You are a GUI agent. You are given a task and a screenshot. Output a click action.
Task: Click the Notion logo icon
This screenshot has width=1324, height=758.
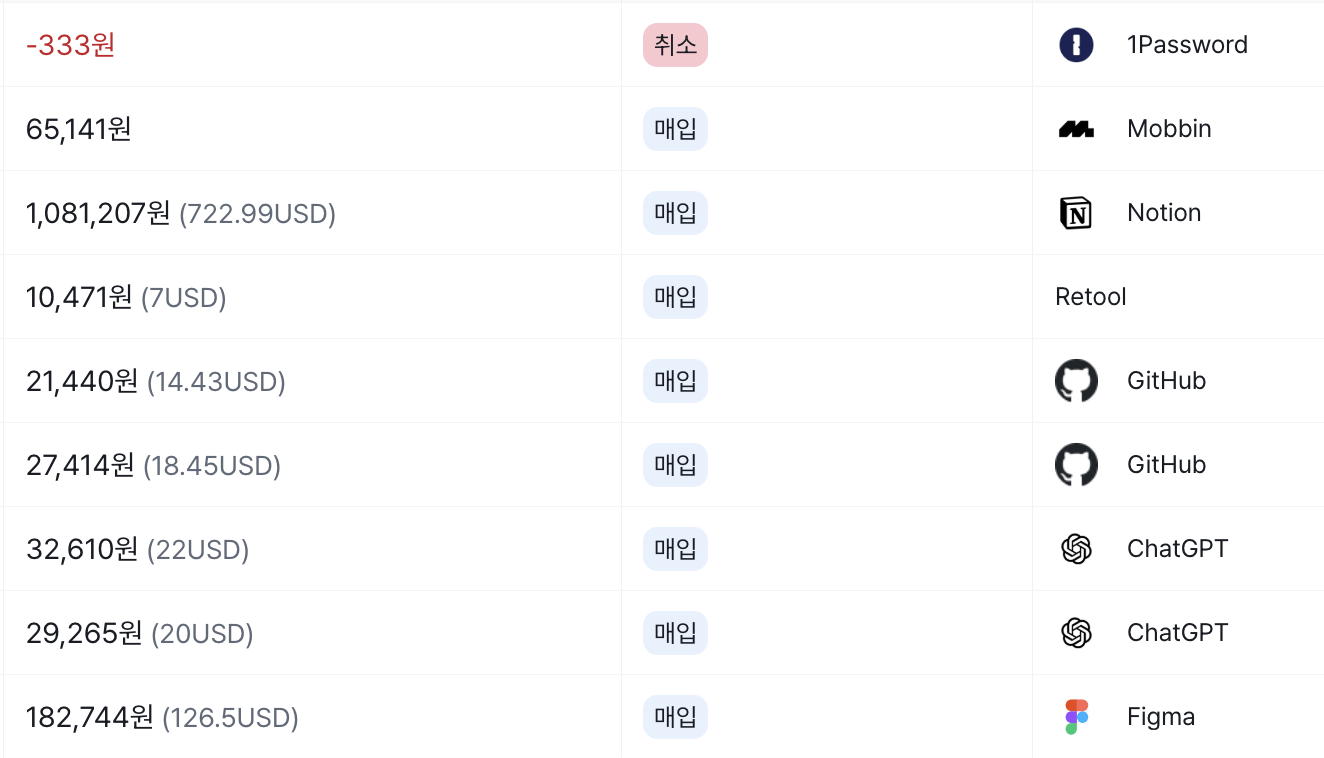pyautogui.click(x=1076, y=213)
